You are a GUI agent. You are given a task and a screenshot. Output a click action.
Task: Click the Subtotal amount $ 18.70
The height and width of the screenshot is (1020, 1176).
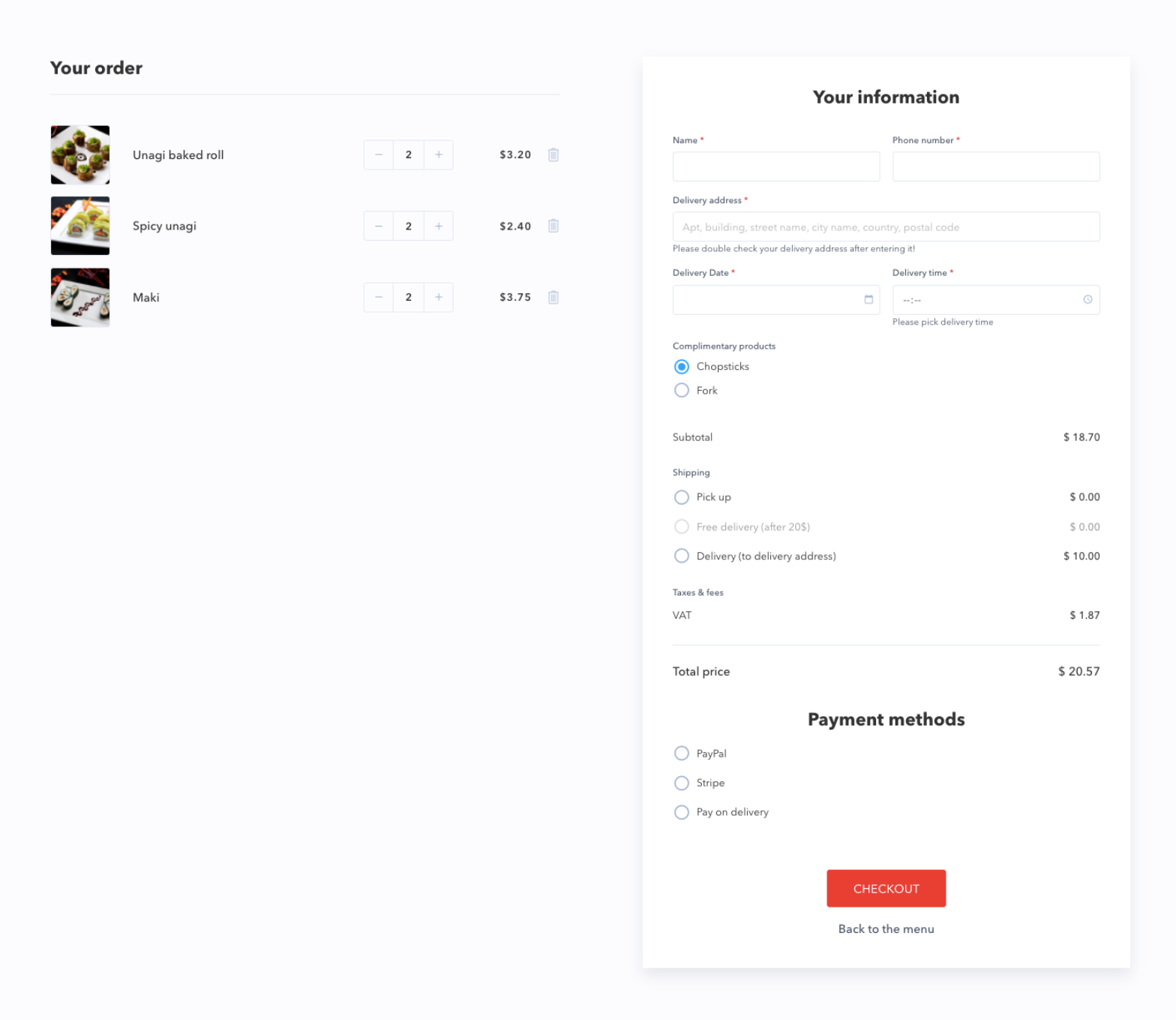pyautogui.click(x=1081, y=437)
